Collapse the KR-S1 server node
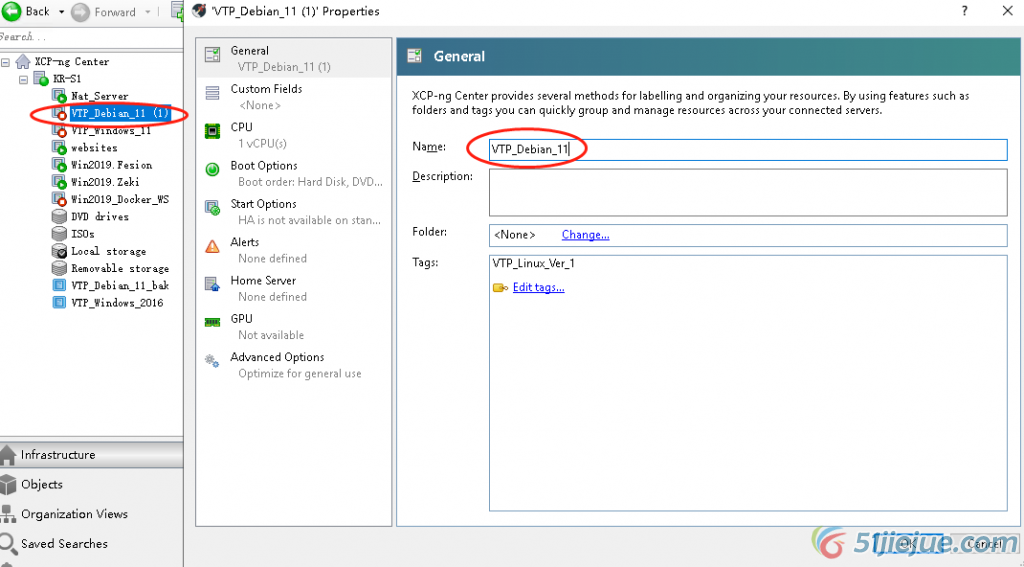 [x=24, y=79]
